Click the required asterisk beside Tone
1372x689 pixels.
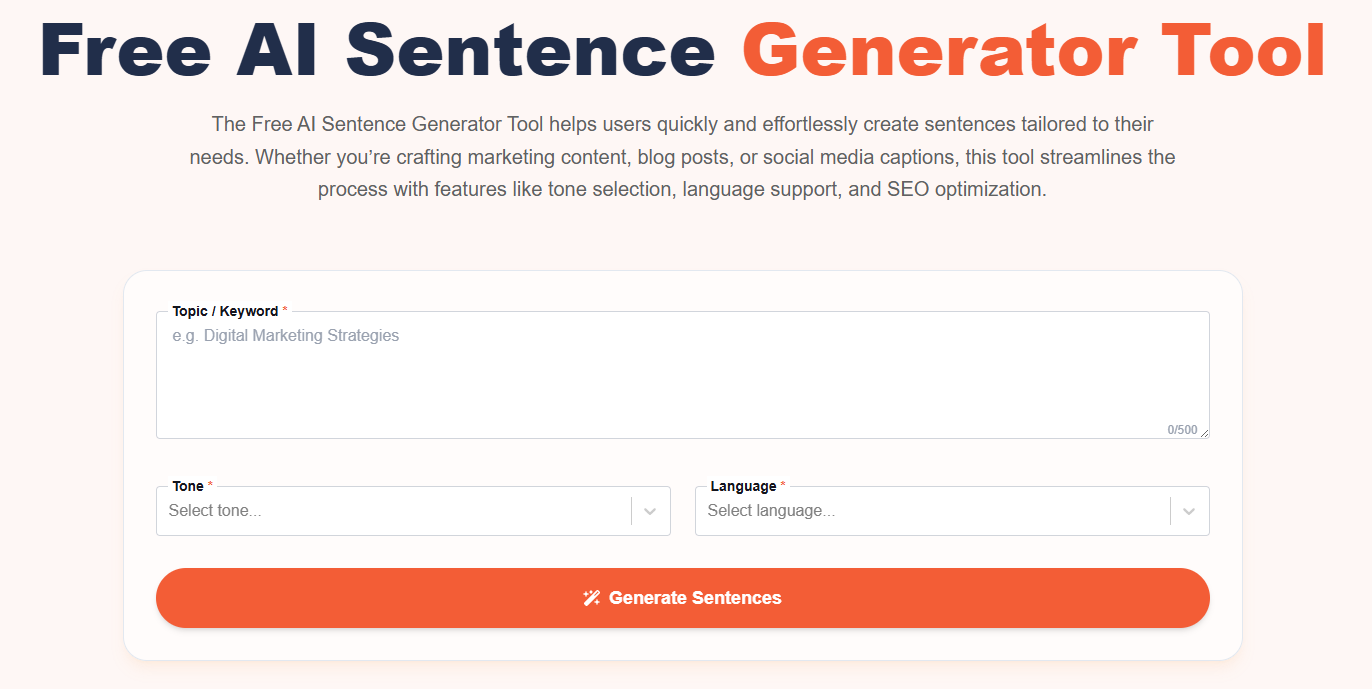(209, 482)
